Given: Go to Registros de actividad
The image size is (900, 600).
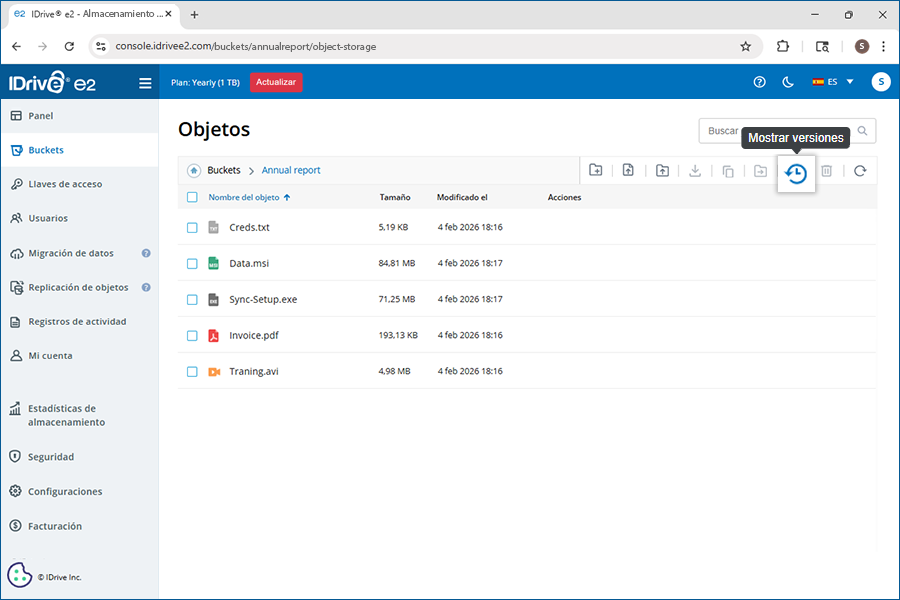Looking at the screenshot, I should tap(77, 322).
